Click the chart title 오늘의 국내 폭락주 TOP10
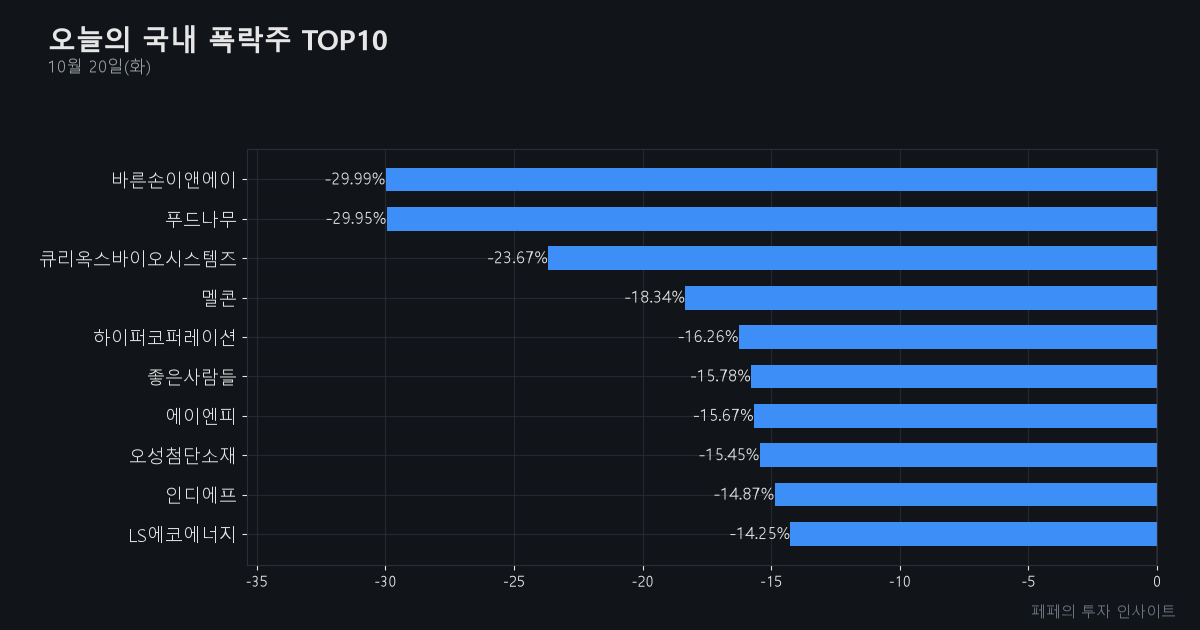This screenshot has height=630, width=1200. click(218, 40)
